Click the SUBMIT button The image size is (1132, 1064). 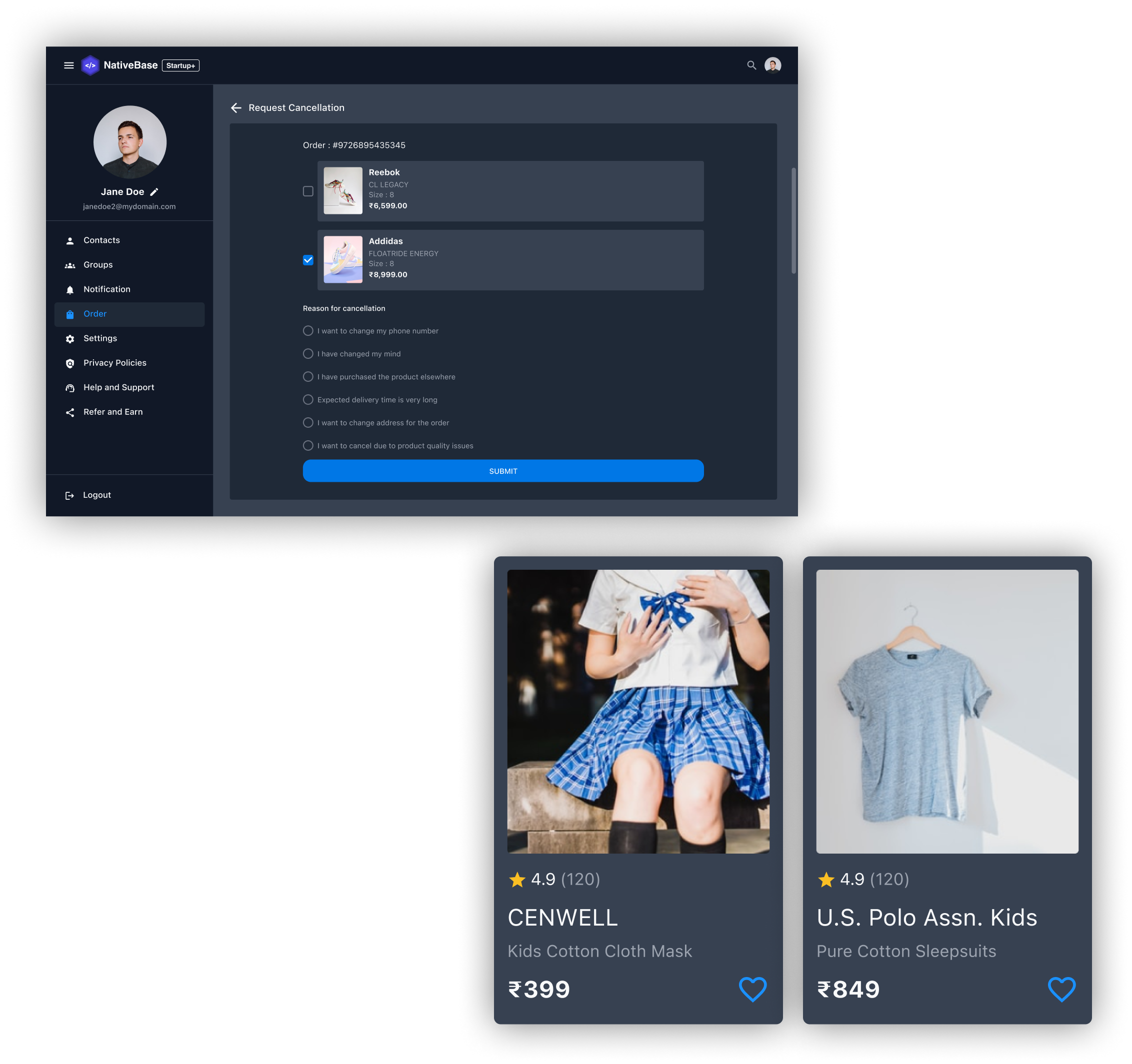pyautogui.click(x=502, y=470)
